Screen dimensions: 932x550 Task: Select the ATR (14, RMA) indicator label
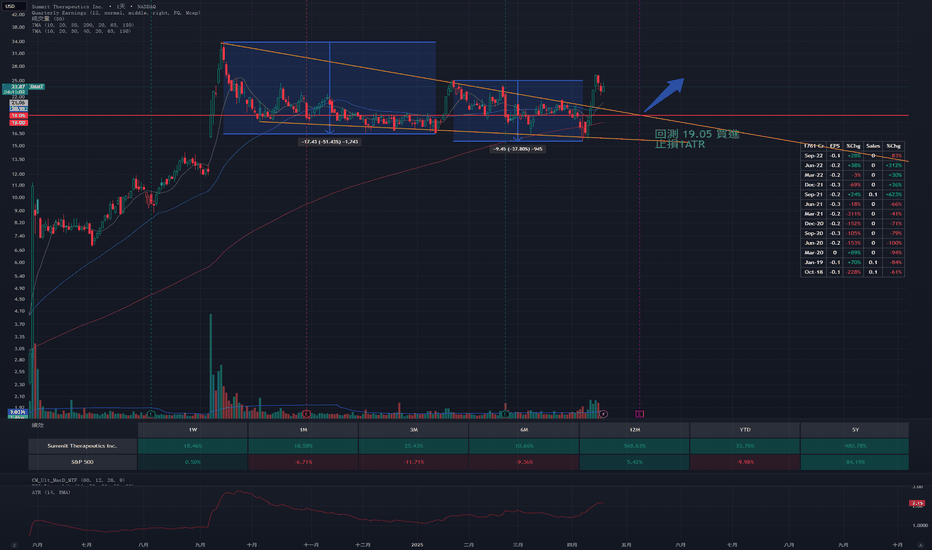coord(51,492)
